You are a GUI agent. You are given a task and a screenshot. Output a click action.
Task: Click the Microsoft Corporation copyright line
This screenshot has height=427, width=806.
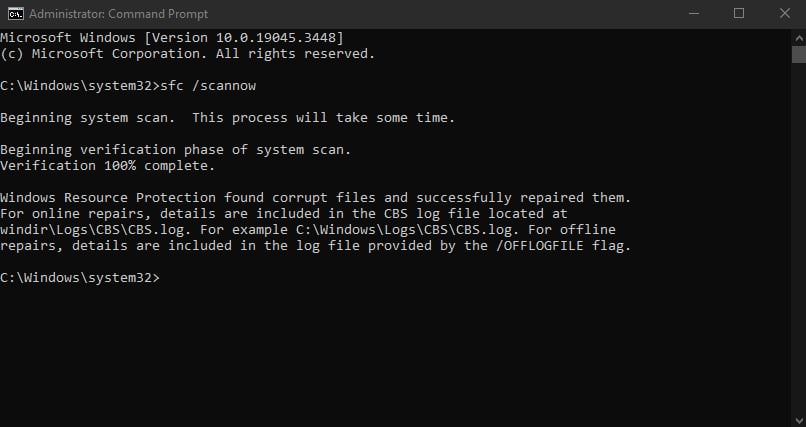188,53
